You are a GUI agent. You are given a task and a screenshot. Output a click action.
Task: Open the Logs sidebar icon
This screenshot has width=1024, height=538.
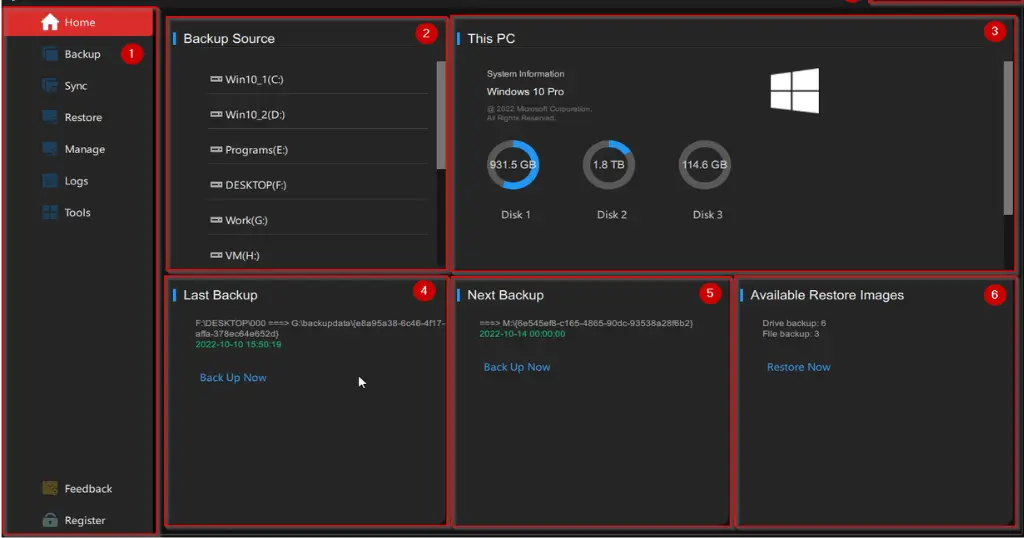click(x=50, y=181)
